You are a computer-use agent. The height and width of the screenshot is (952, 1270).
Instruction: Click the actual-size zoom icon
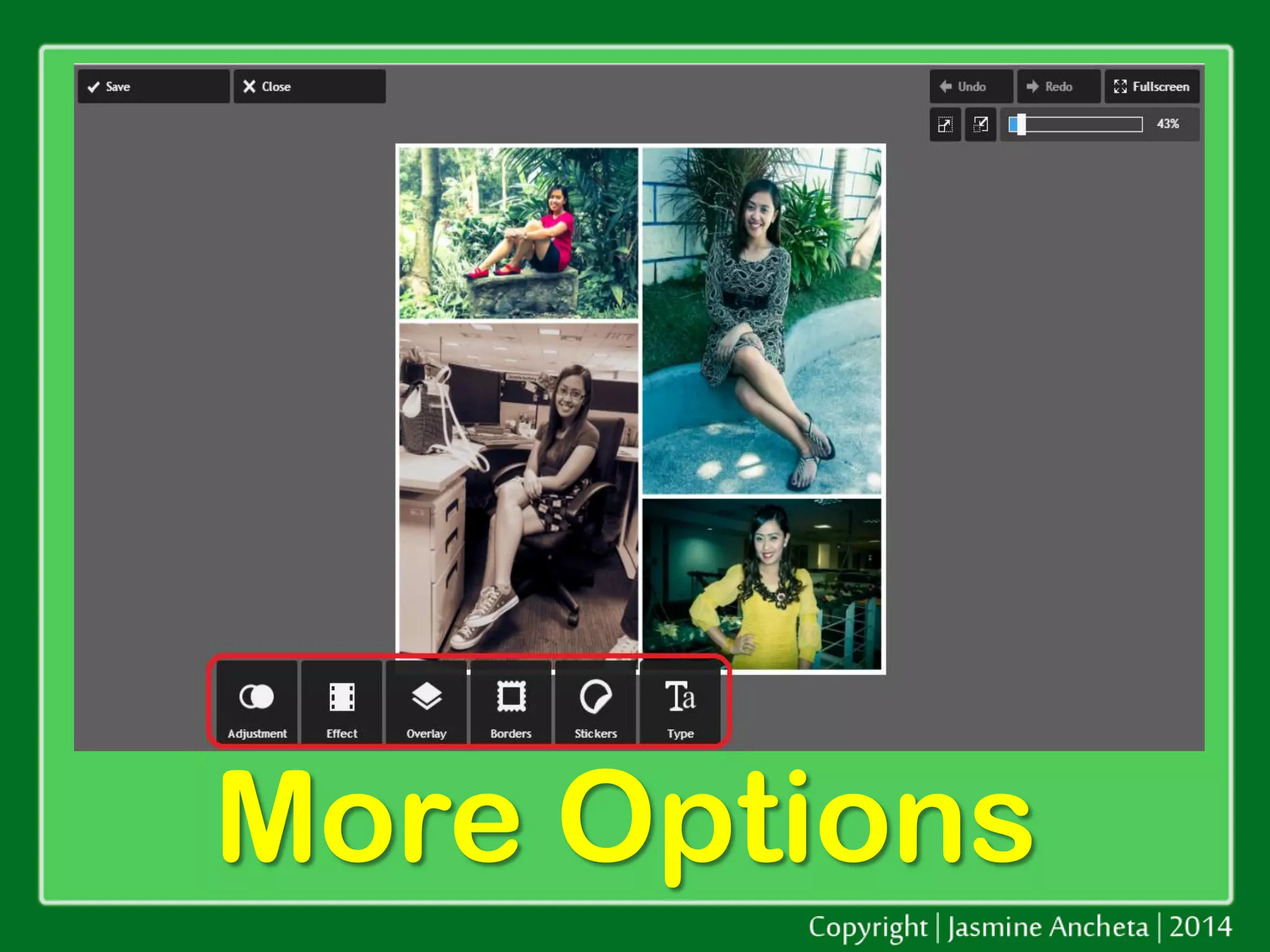point(980,125)
